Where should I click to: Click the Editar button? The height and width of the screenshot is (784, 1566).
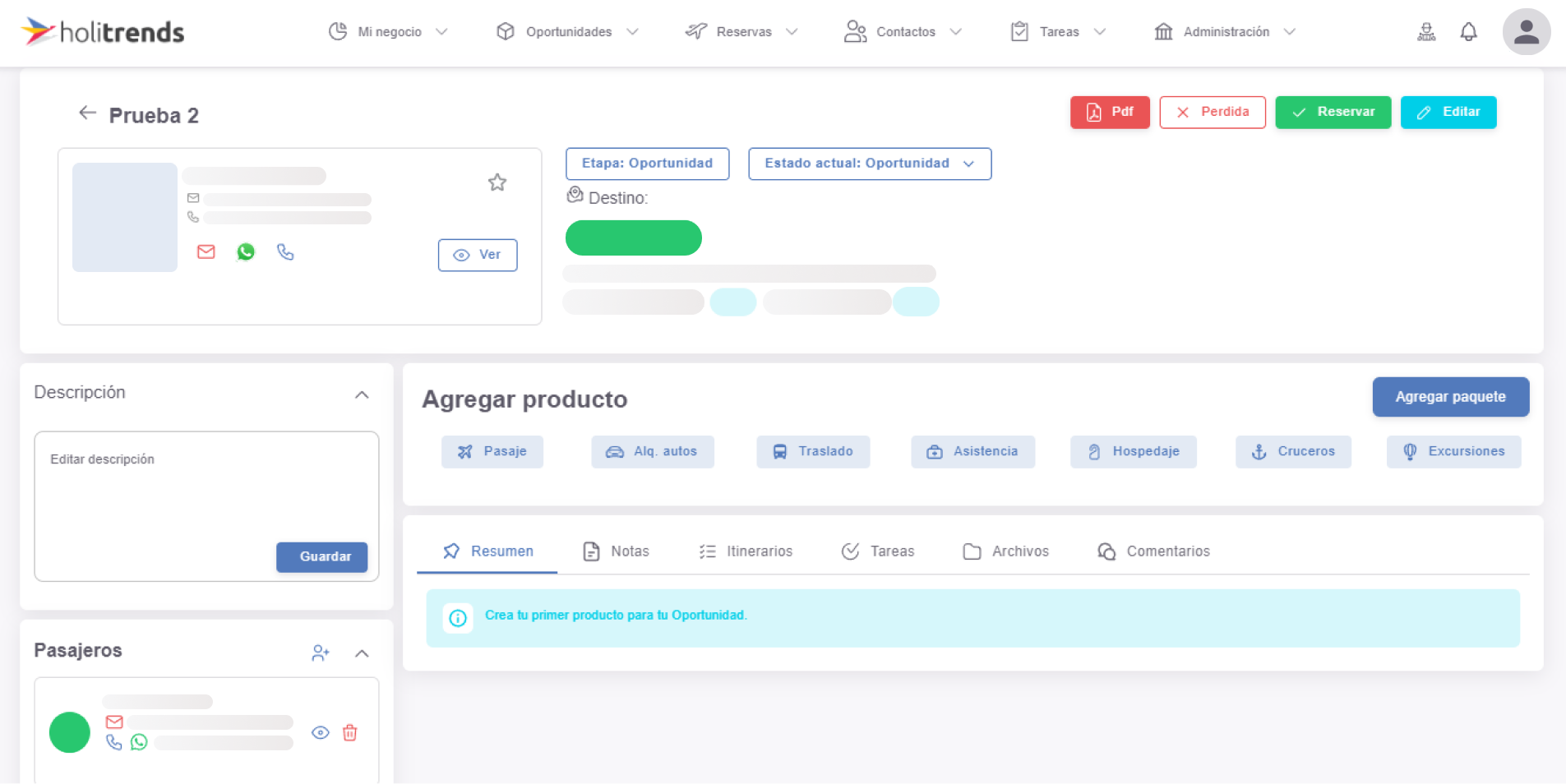(x=1448, y=113)
